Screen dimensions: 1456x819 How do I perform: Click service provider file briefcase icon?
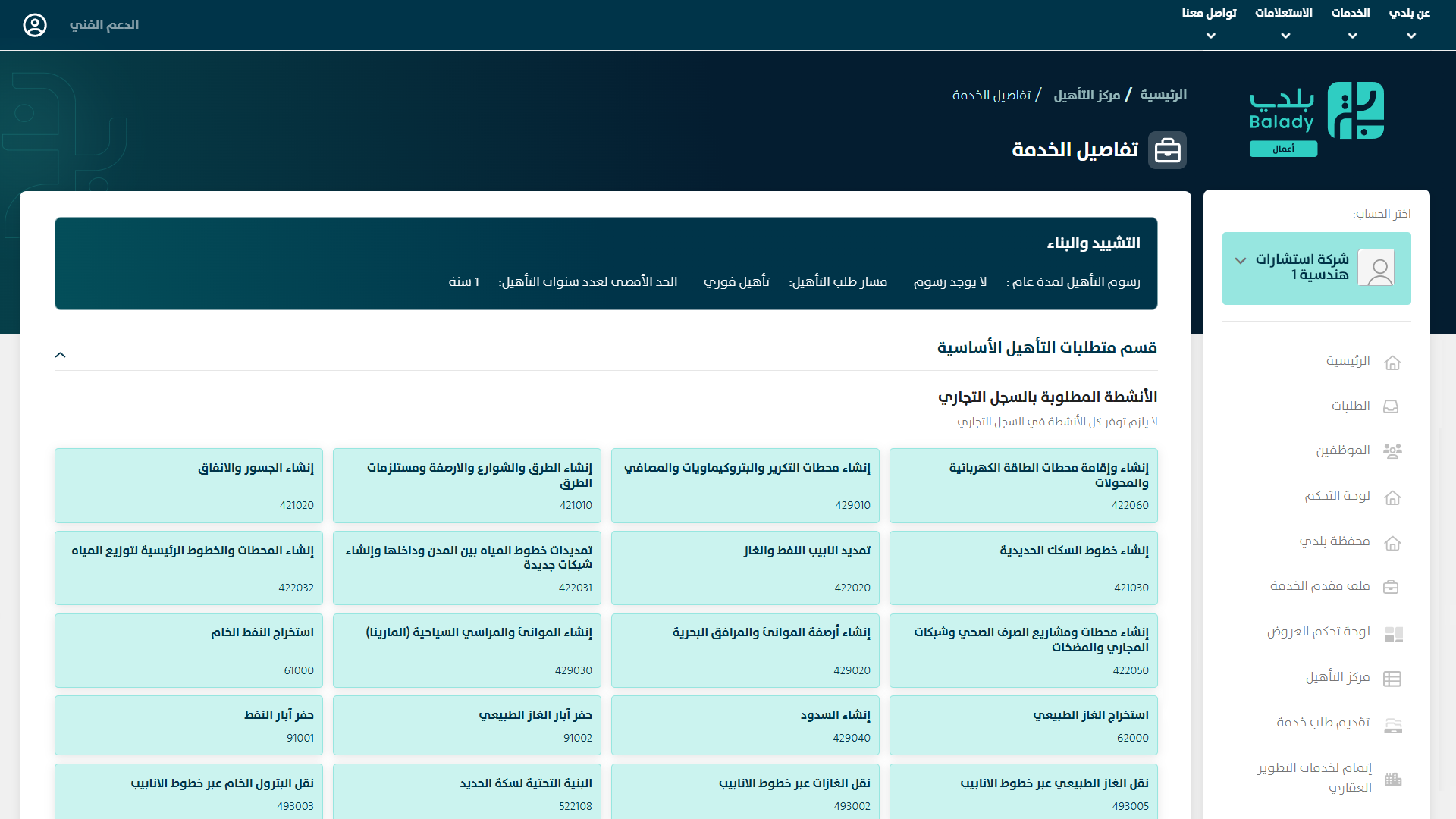[1391, 586]
